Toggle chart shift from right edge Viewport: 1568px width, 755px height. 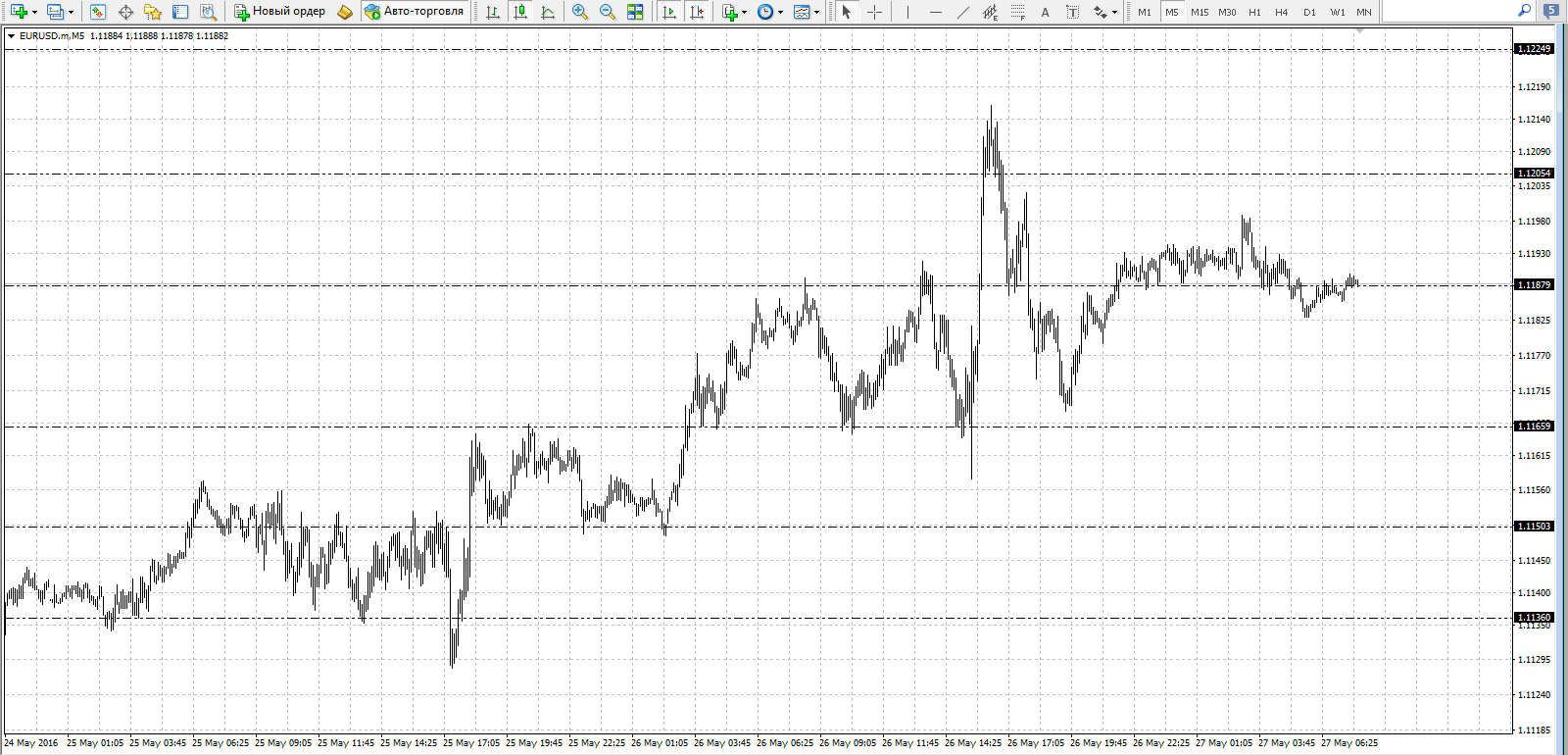coord(697,12)
